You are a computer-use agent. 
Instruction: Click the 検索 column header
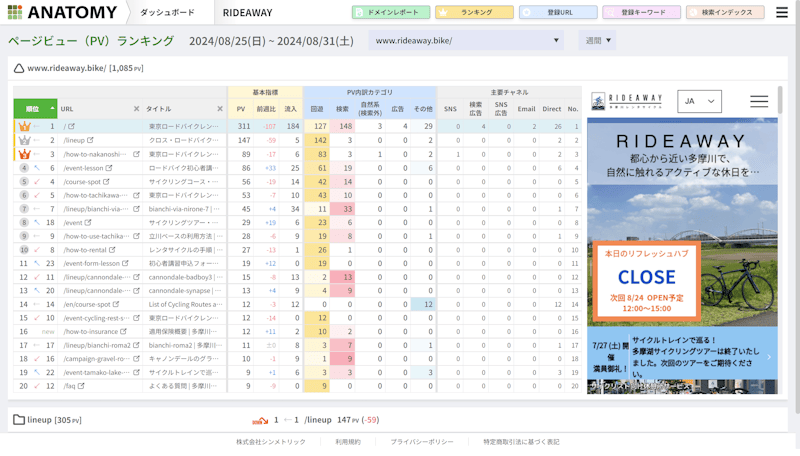coord(342,109)
